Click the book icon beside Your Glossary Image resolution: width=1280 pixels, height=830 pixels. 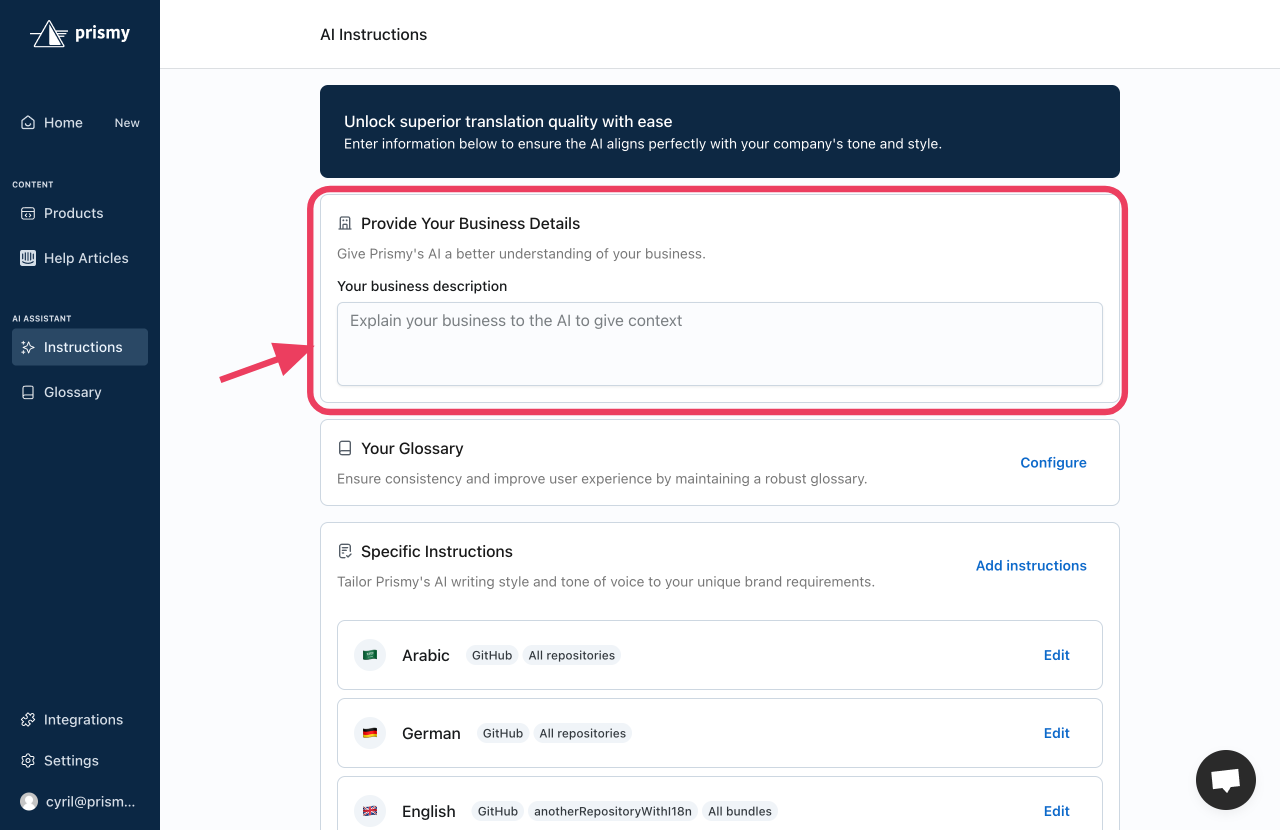pos(345,449)
